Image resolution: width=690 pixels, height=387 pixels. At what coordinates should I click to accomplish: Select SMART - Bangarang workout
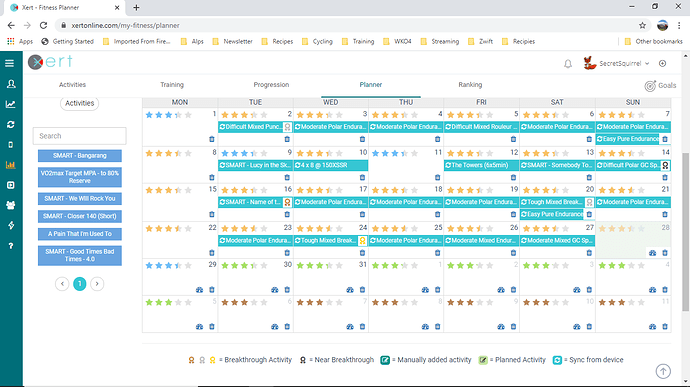point(80,155)
